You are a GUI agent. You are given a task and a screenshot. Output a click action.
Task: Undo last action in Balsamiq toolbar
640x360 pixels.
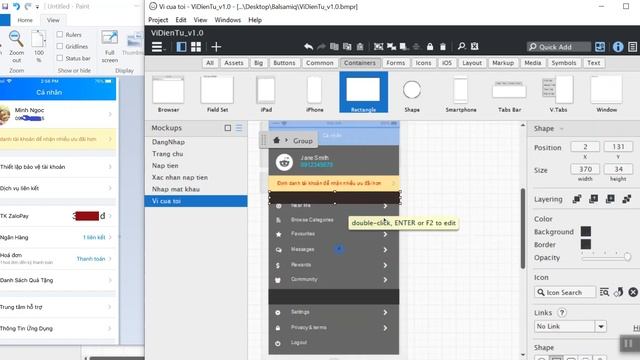pos(309,47)
